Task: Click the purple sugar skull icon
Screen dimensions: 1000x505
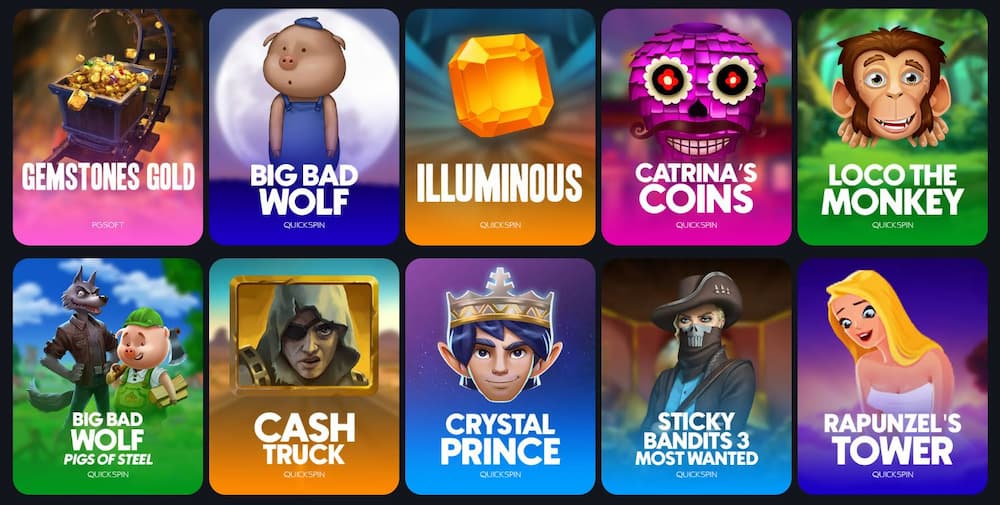Action: click(x=697, y=91)
